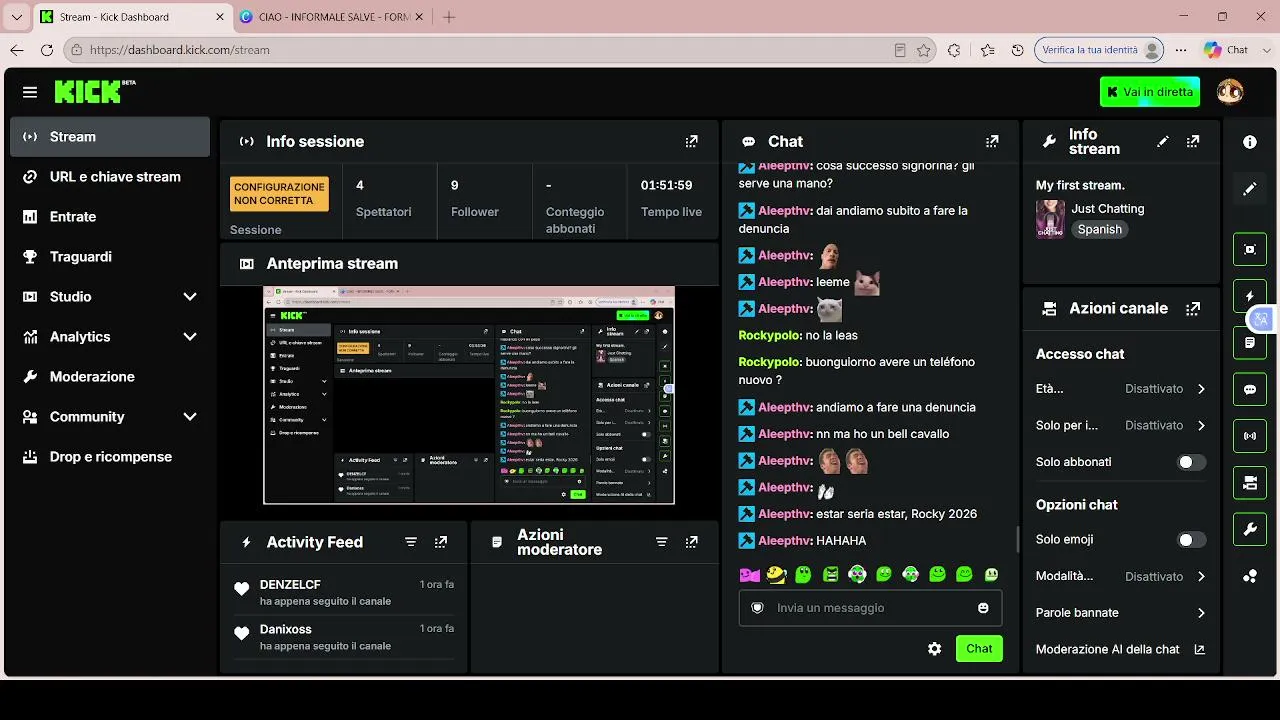Screen dimensions: 1280x720
Task: Insert the yellow bee emote
Action: pyautogui.click(x=776, y=575)
